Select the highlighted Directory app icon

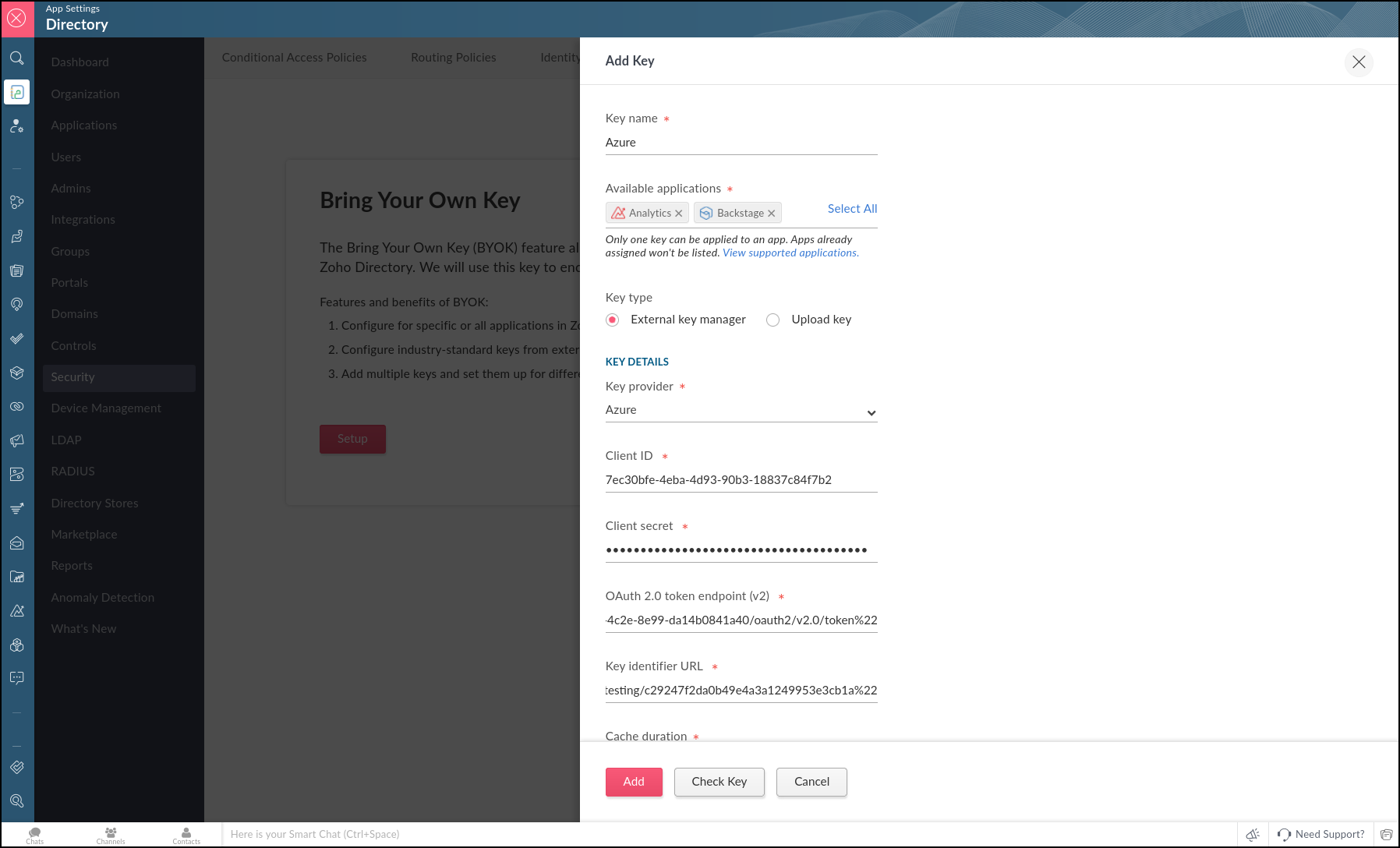click(x=17, y=92)
